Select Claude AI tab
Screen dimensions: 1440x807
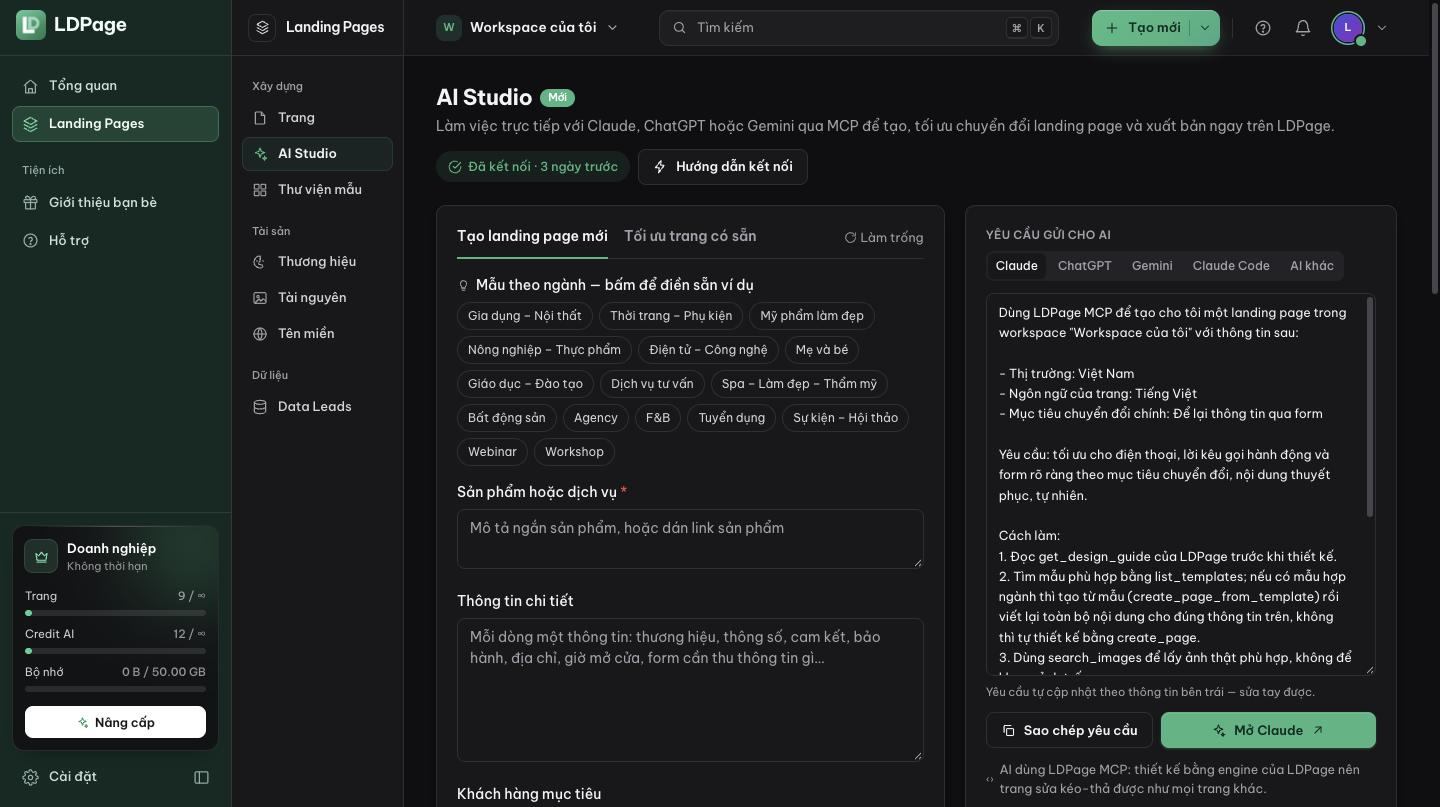1016,266
